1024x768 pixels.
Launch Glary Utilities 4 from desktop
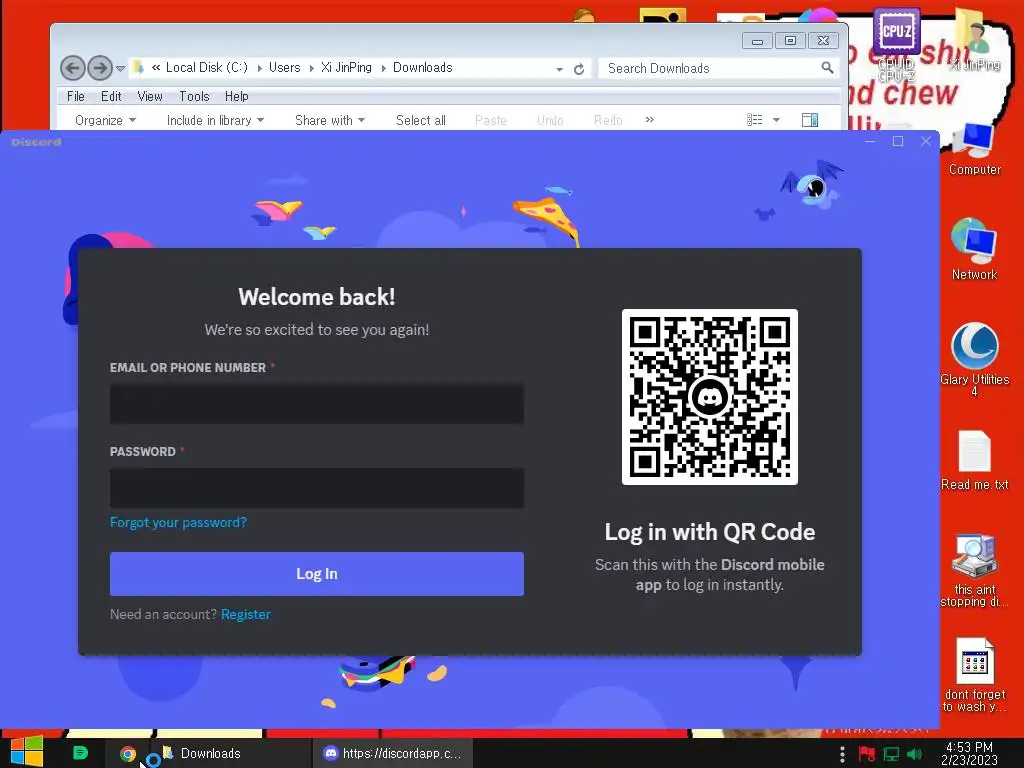pos(974,359)
